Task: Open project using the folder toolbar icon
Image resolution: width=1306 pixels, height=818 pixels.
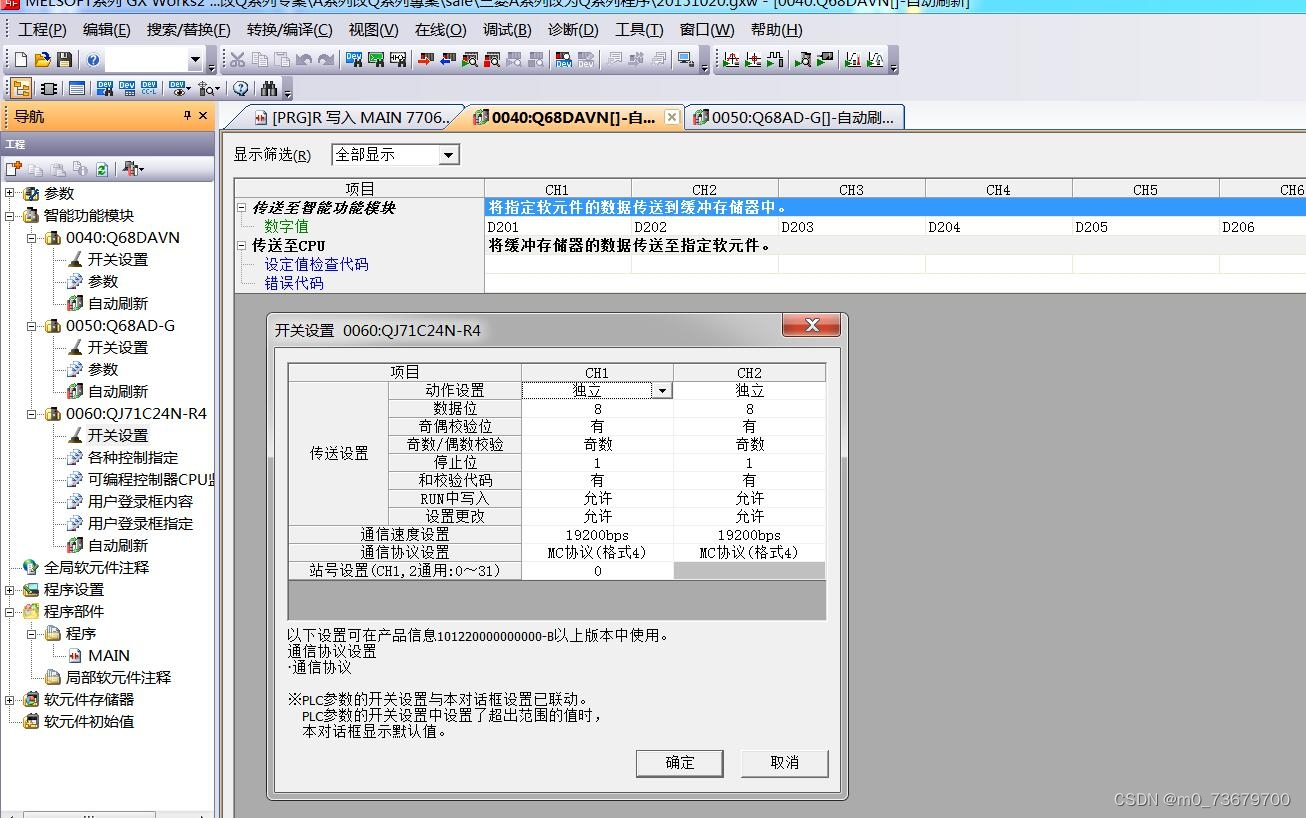Action: click(x=43, y=60)
